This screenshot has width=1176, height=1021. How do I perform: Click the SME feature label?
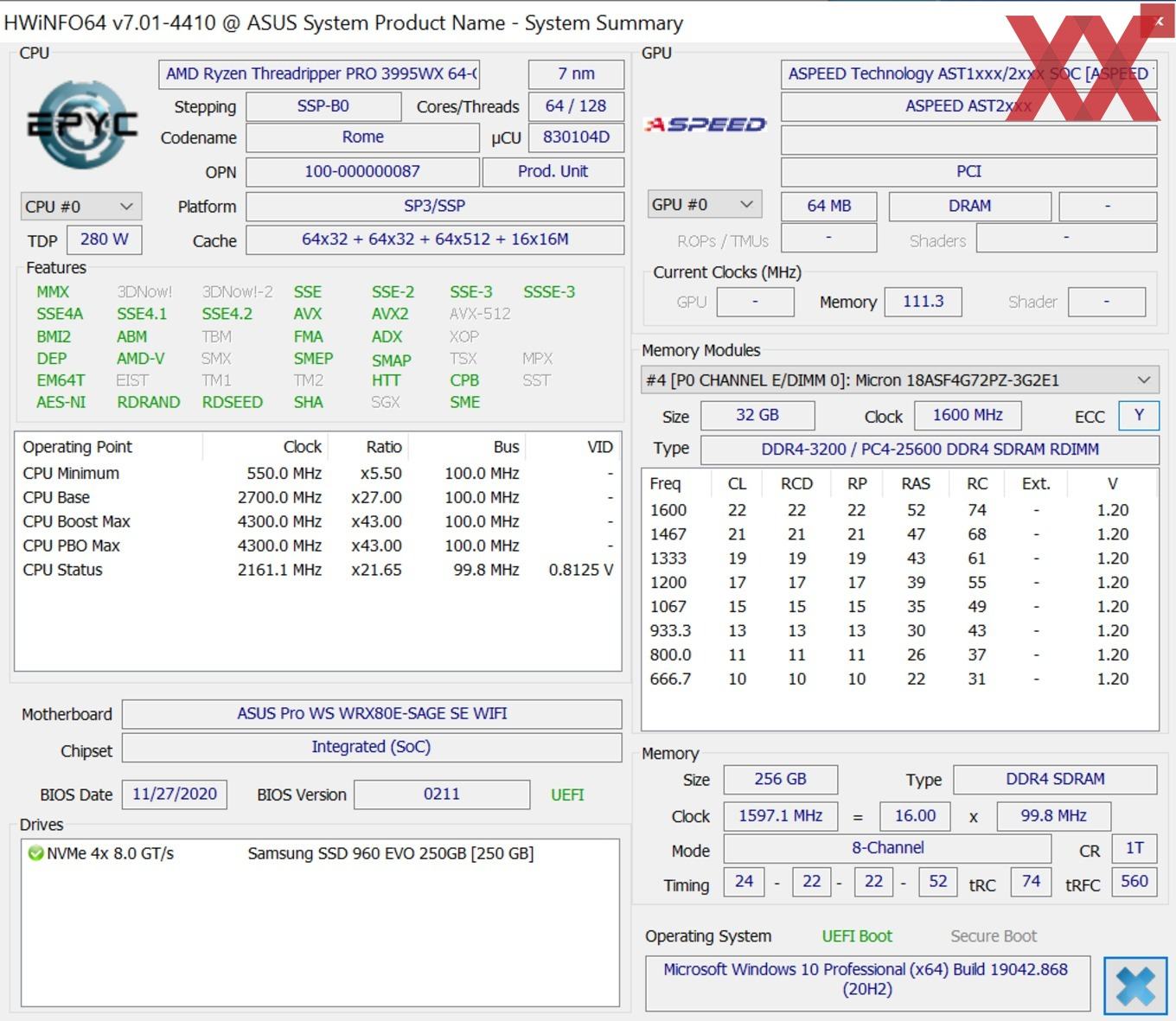pyautogui.click(x=464, y=402)
